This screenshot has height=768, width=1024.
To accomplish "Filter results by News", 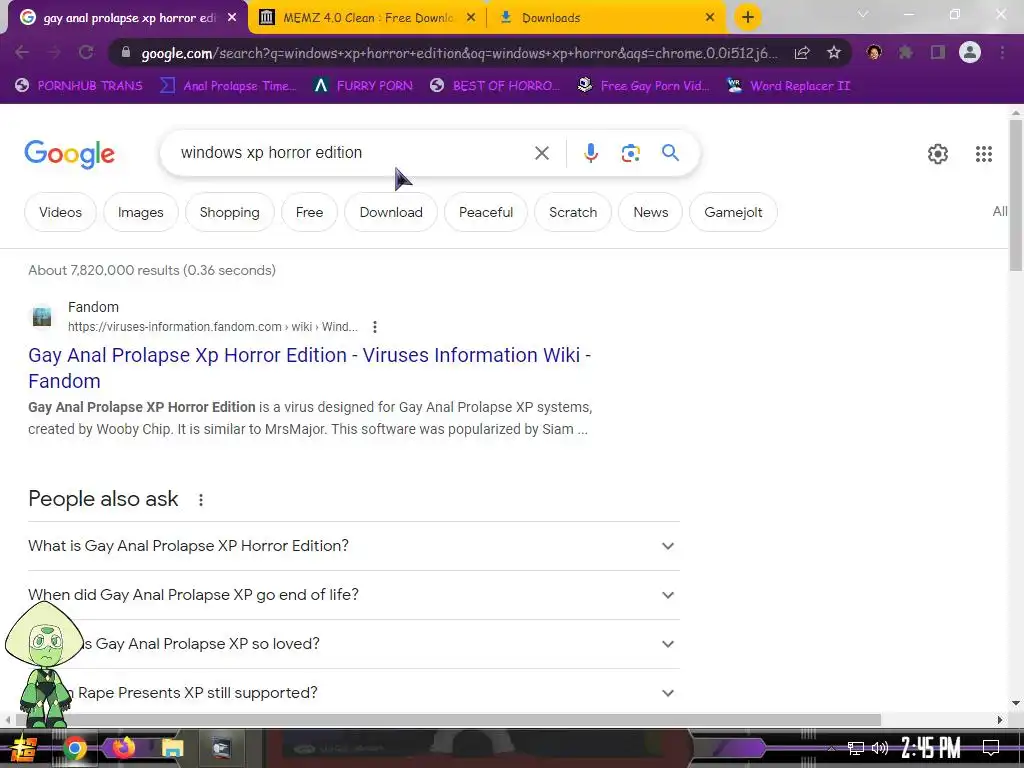I will point(650,212).
